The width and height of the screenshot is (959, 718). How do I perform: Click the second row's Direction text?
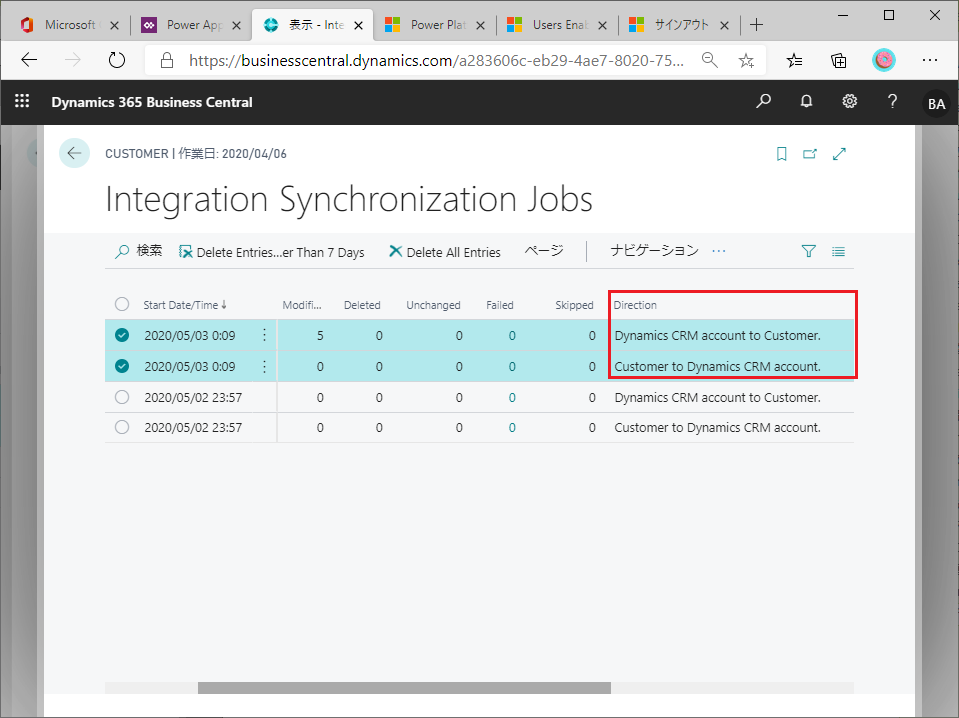pyautogui.click(x=717, y=366)
